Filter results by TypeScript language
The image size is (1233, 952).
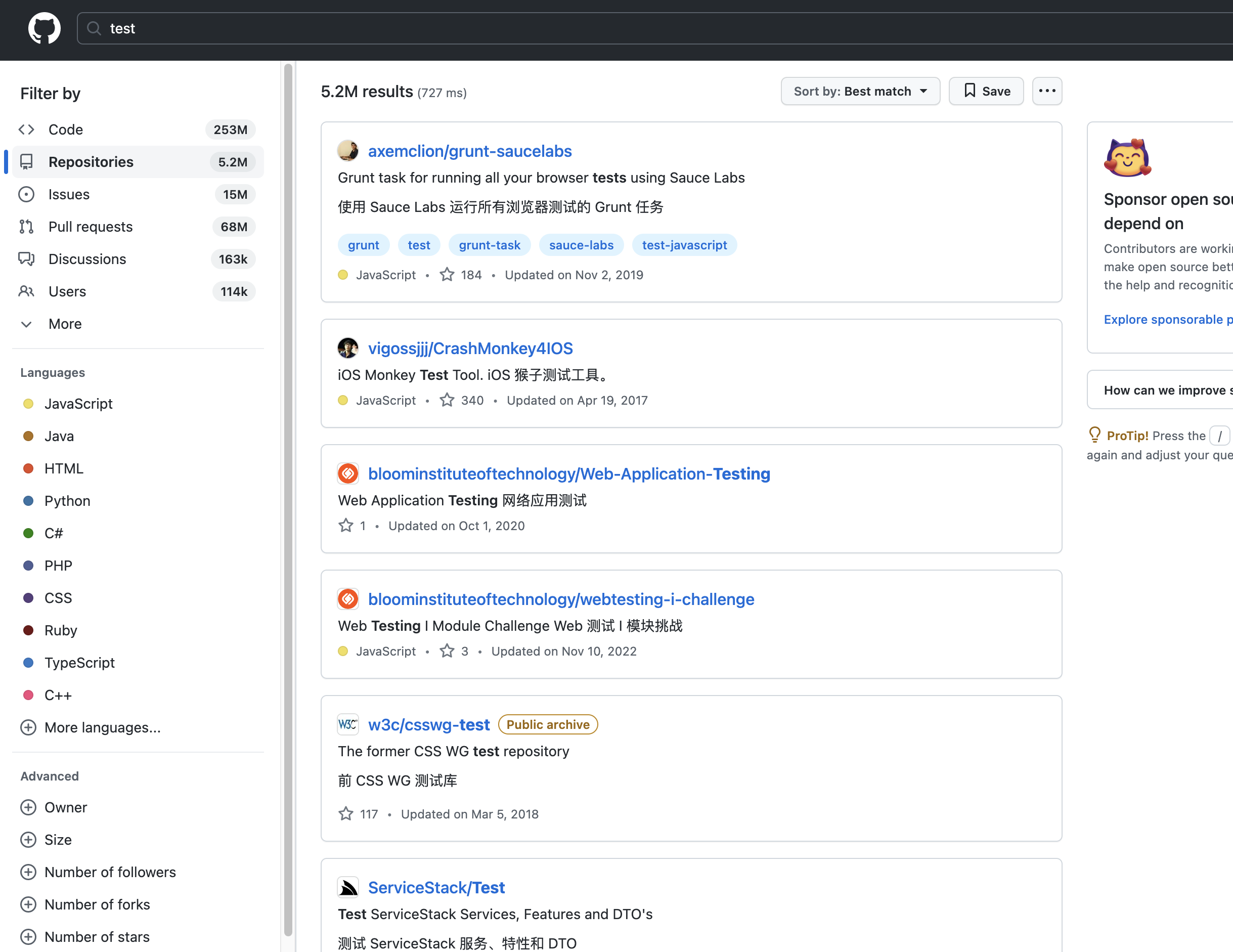[79, 663]
